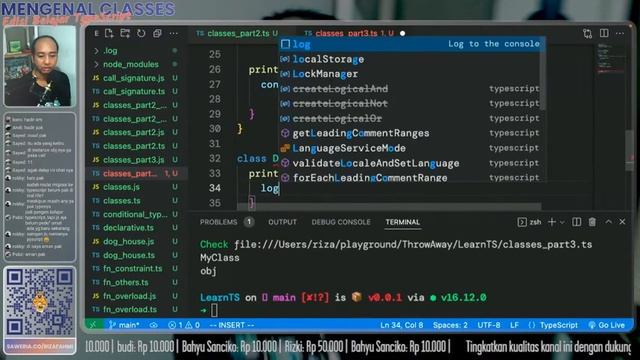The height and width of the screenshot is (360, 640).
Task: Click the sync changes cloud icon
Action: 154,325
